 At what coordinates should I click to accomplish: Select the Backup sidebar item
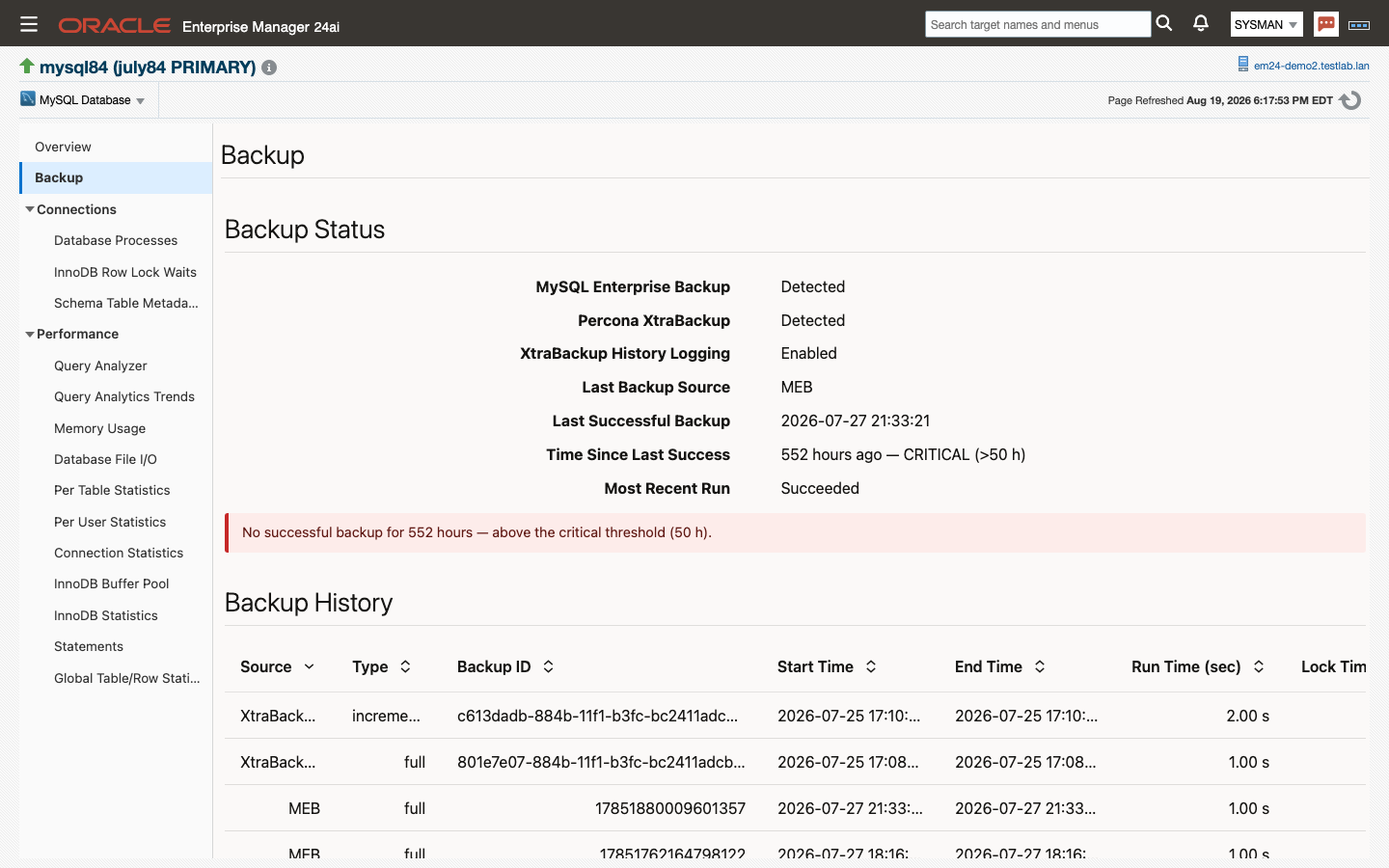116,177
